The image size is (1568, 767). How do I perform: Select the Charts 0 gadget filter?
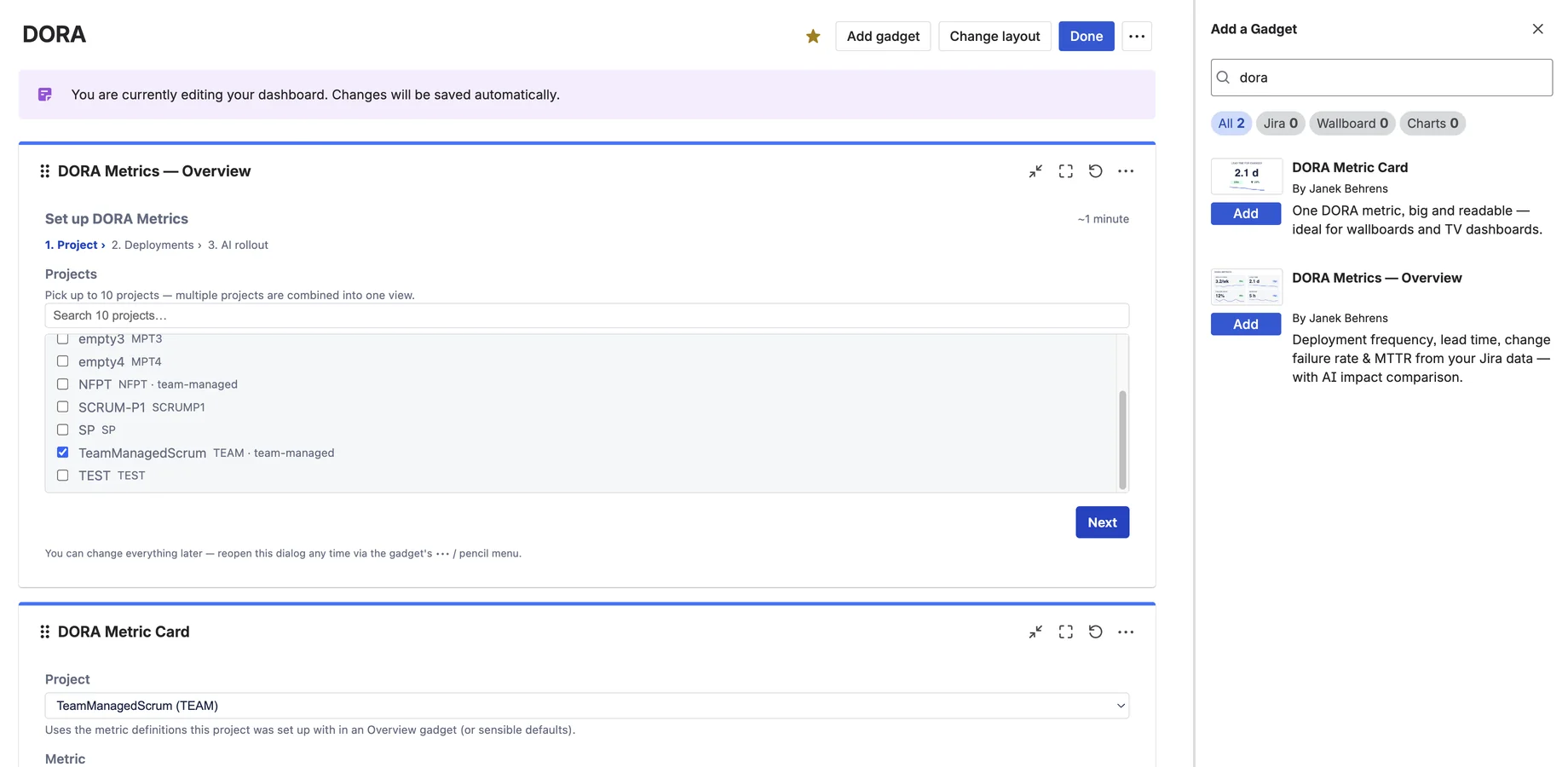(1433, 124)
